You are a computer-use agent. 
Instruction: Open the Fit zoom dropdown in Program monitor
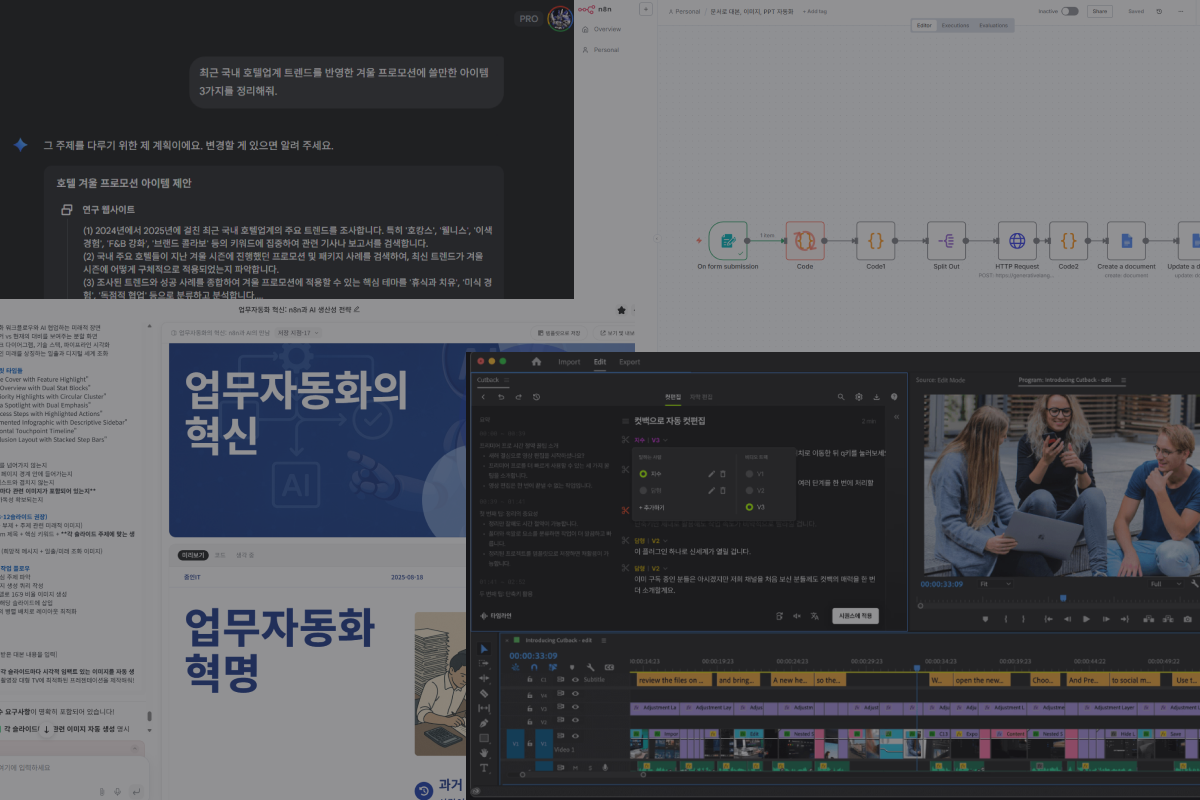(x=995, y=583)
